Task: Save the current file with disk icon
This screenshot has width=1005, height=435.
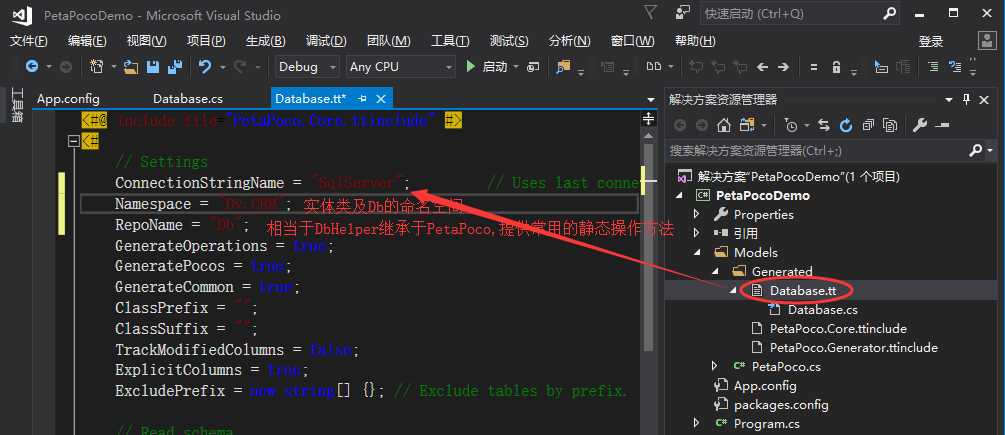Action: (x=153, y=67)
